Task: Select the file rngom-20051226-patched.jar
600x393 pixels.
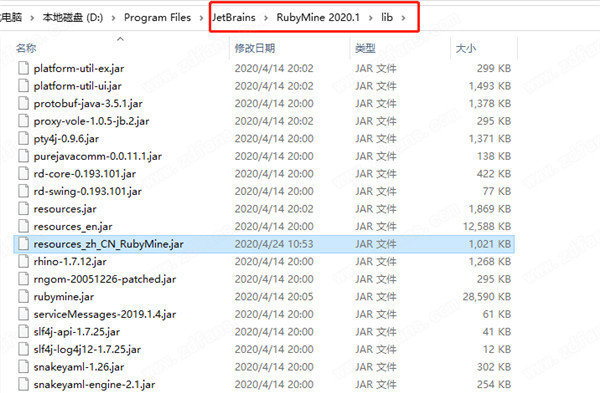Action: click(105, 279)
